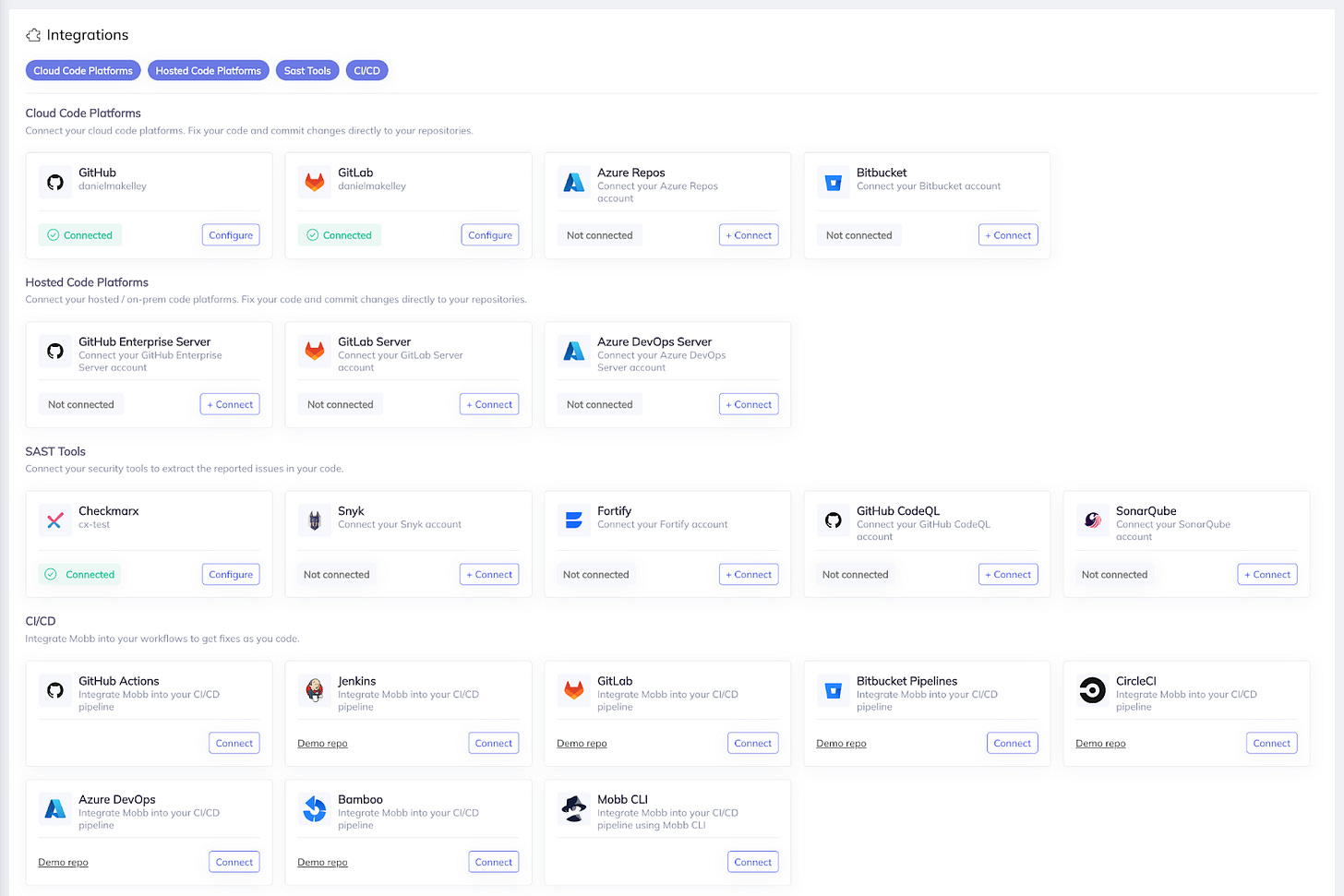
Task: Connect GitHub Actions pipeline
Action: pos(234,743)
